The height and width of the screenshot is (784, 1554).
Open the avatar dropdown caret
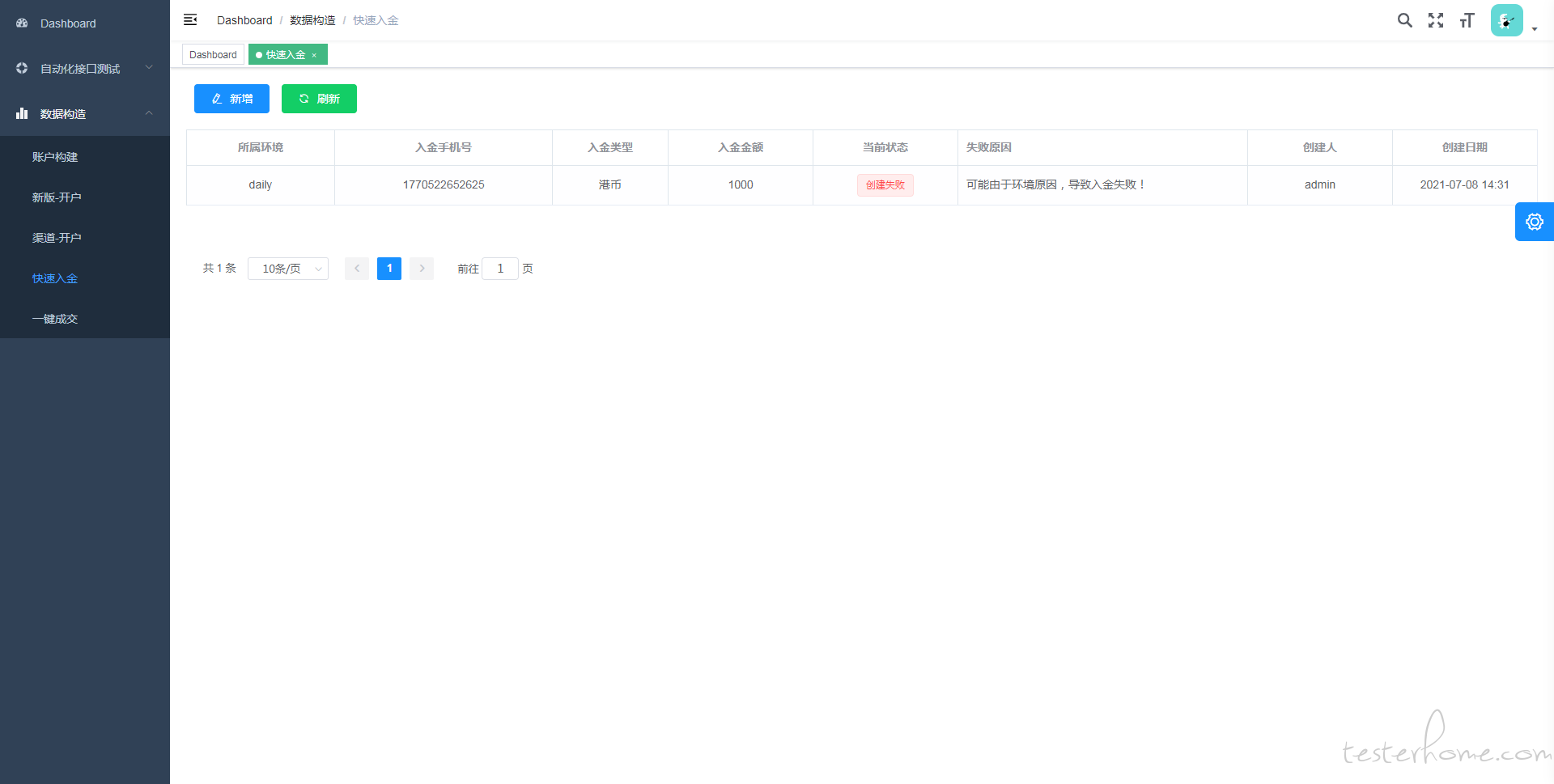tap(1535, 29)
